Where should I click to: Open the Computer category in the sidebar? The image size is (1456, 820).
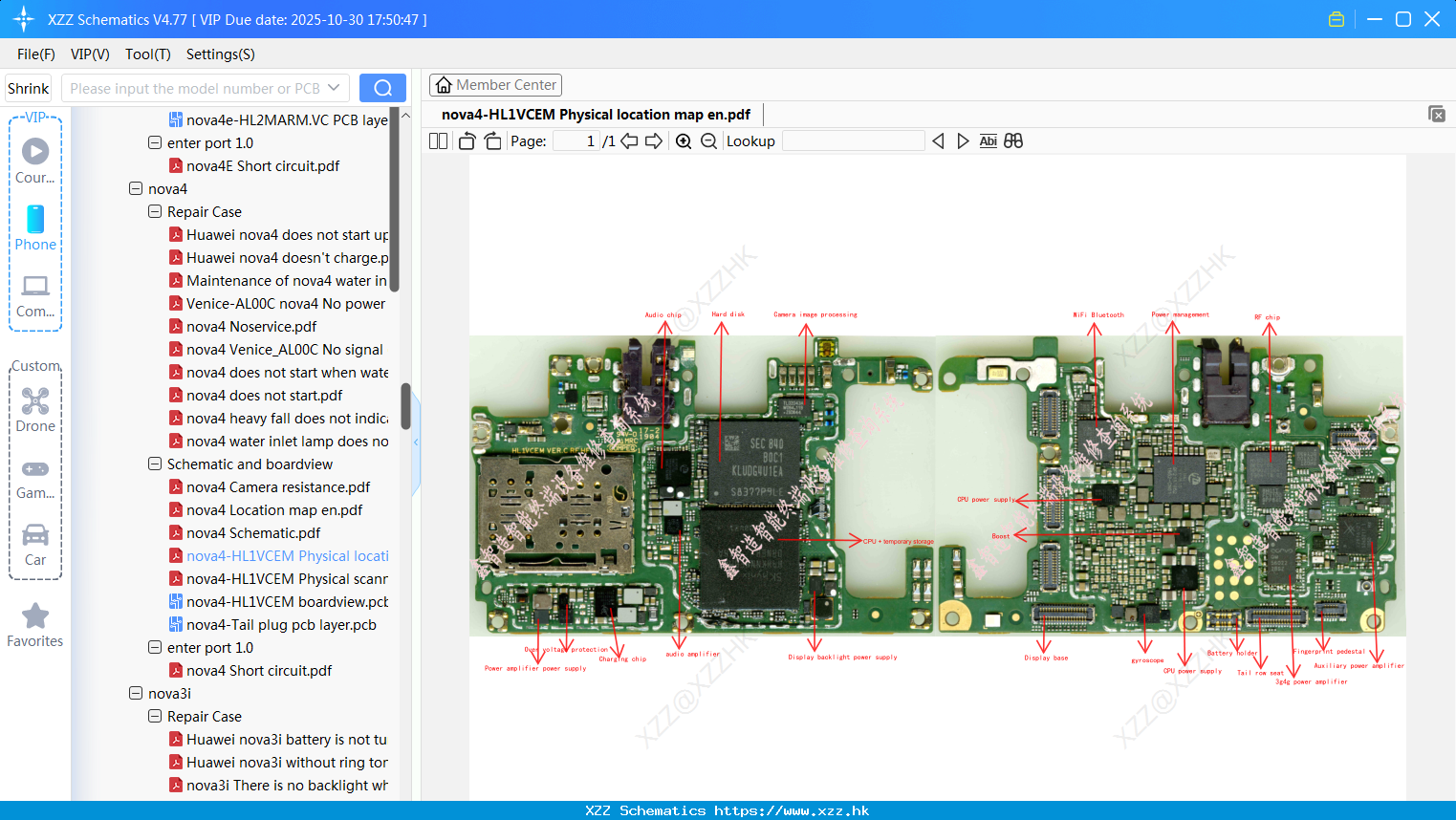35,296
